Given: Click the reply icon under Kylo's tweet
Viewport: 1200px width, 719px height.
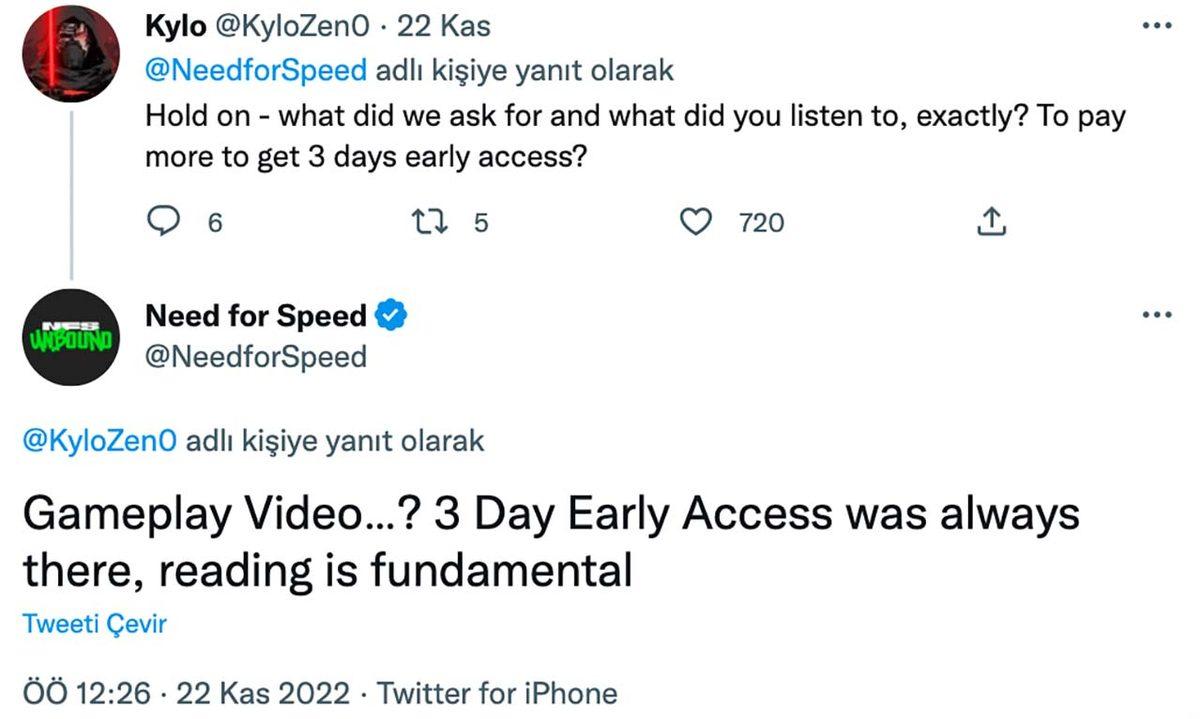Looking at the screenshot, I should tap(162, 222).
